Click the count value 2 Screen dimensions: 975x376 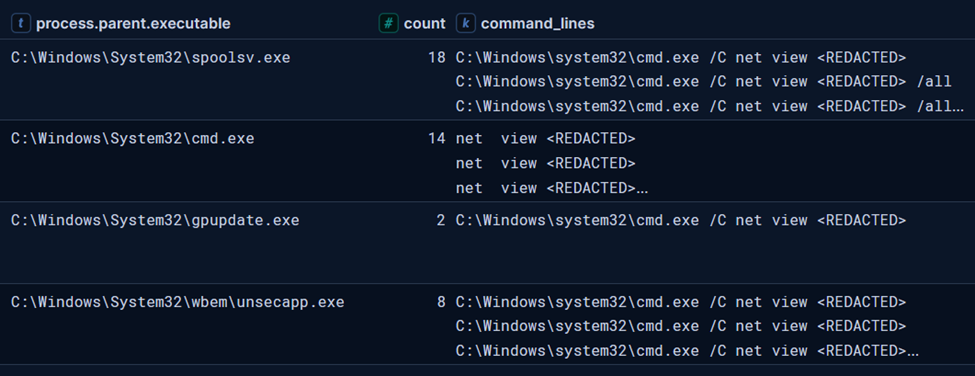tap(441, 220)
